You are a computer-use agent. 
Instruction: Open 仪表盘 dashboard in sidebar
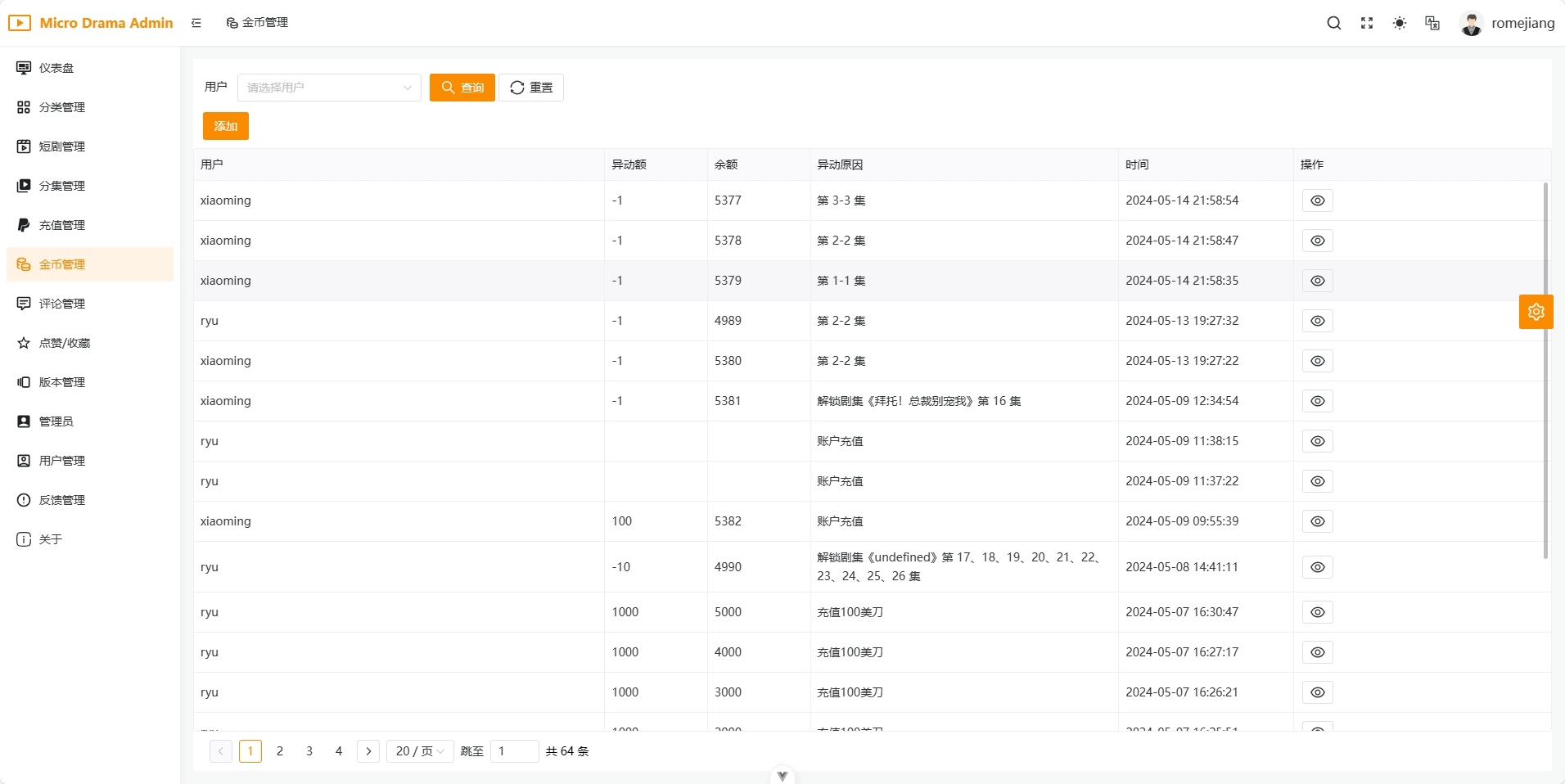point(56,68)
